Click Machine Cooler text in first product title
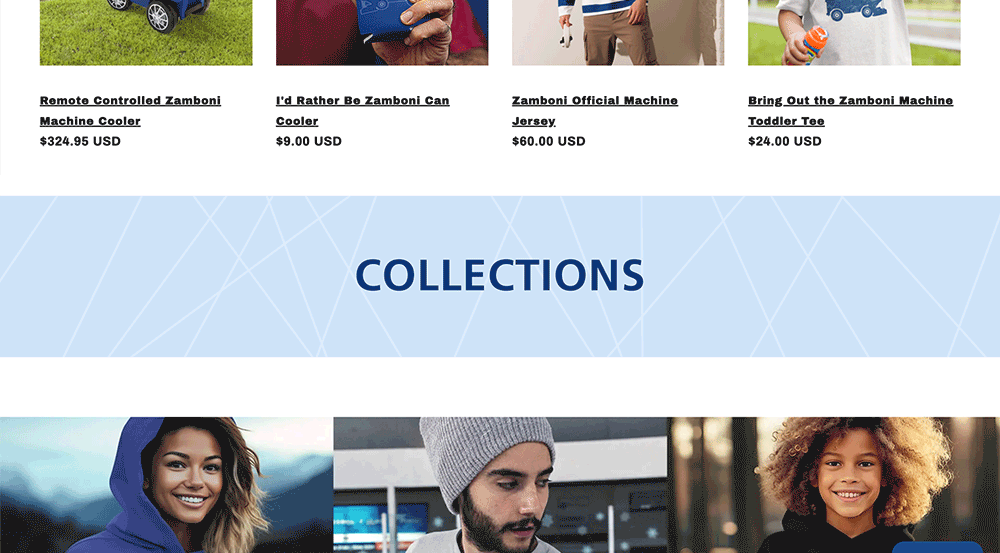The image size is (1000, 553). [x=90, y=121]
